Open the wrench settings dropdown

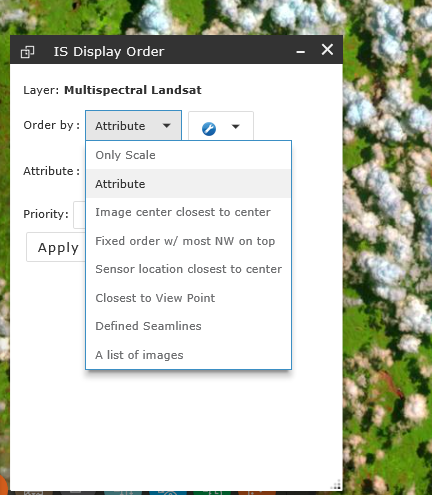click(x=221, y=126)
